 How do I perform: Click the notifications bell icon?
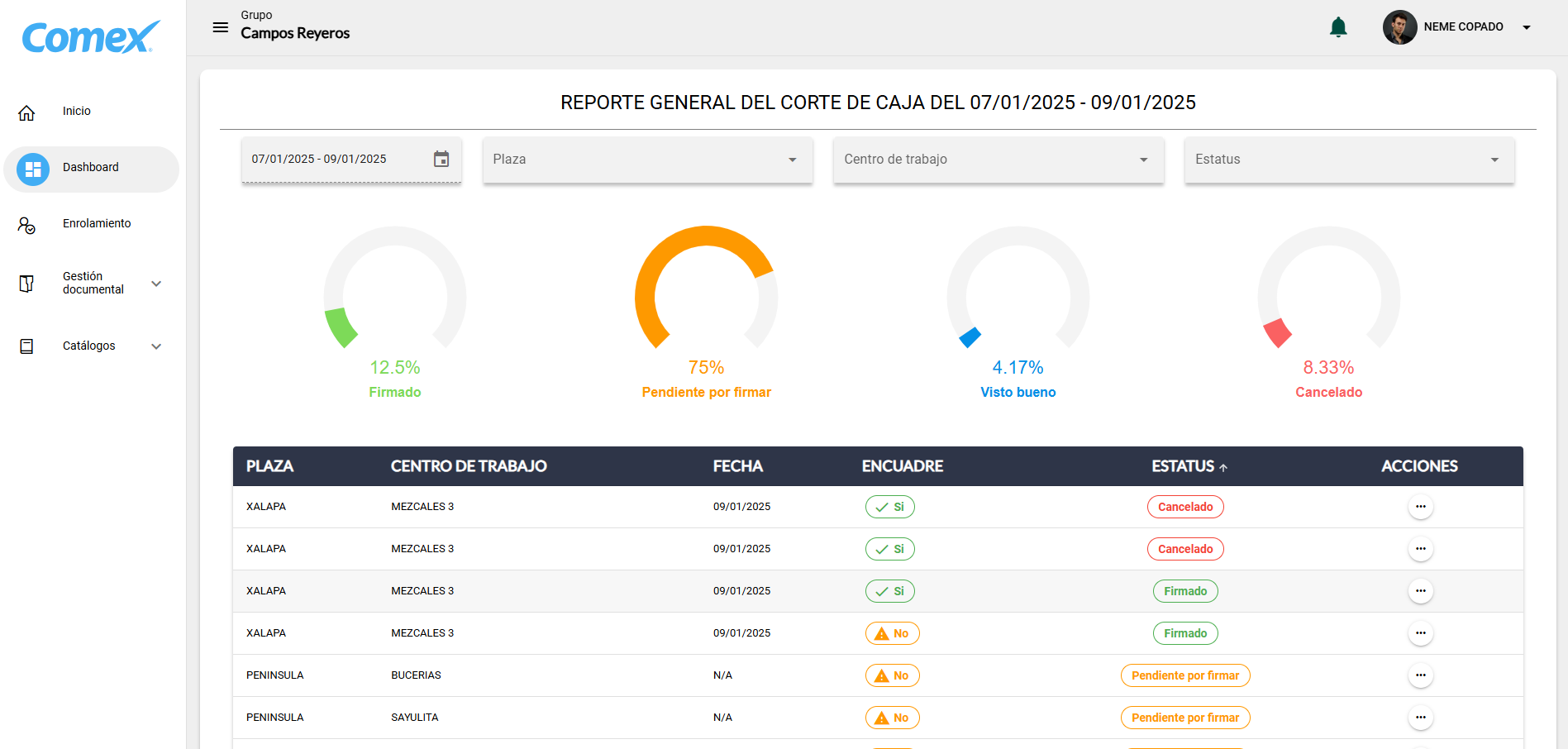[1338, 27]
